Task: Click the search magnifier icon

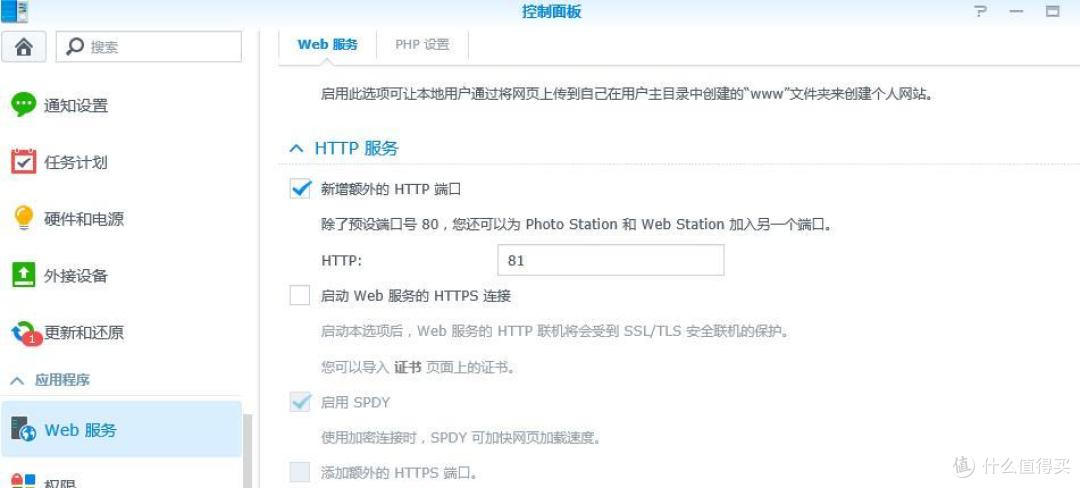Action: tap(74, 47)
